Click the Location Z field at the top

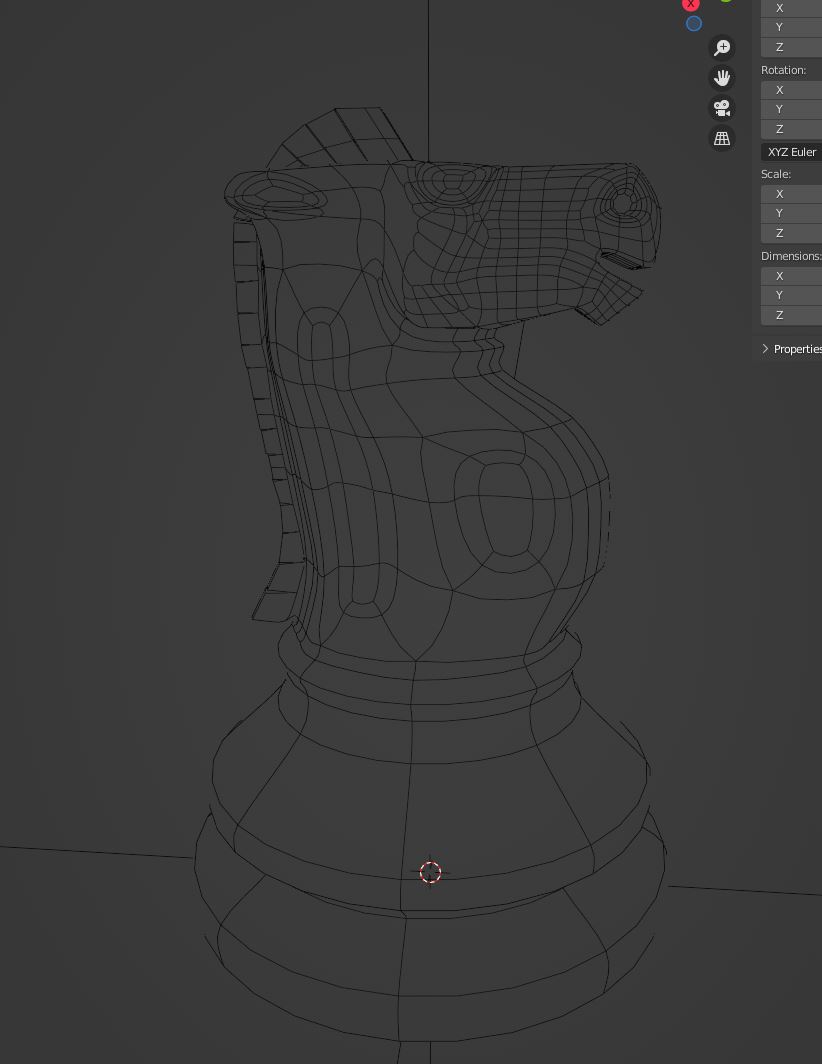[791, 47]
